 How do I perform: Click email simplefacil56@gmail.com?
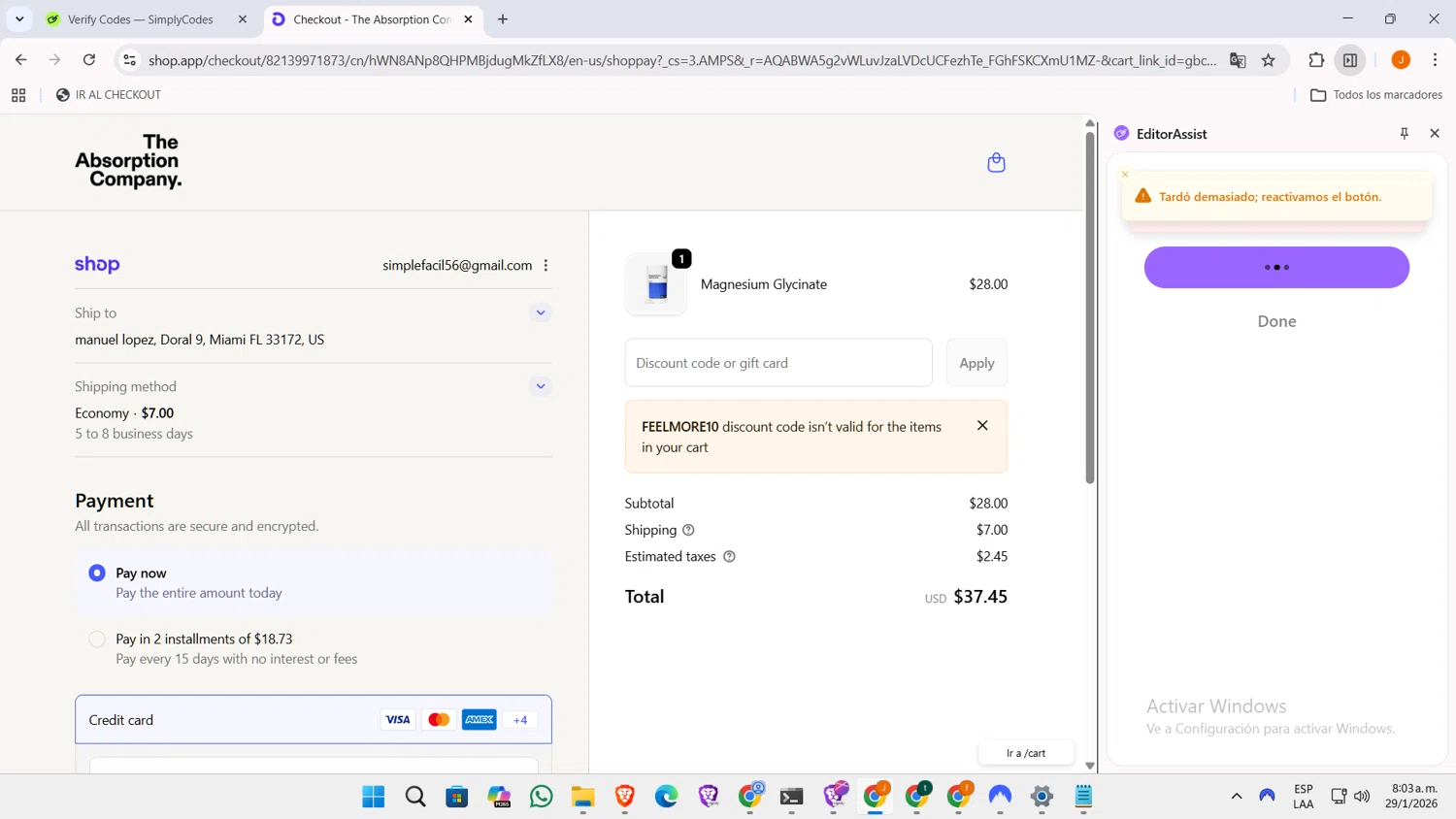457,265
